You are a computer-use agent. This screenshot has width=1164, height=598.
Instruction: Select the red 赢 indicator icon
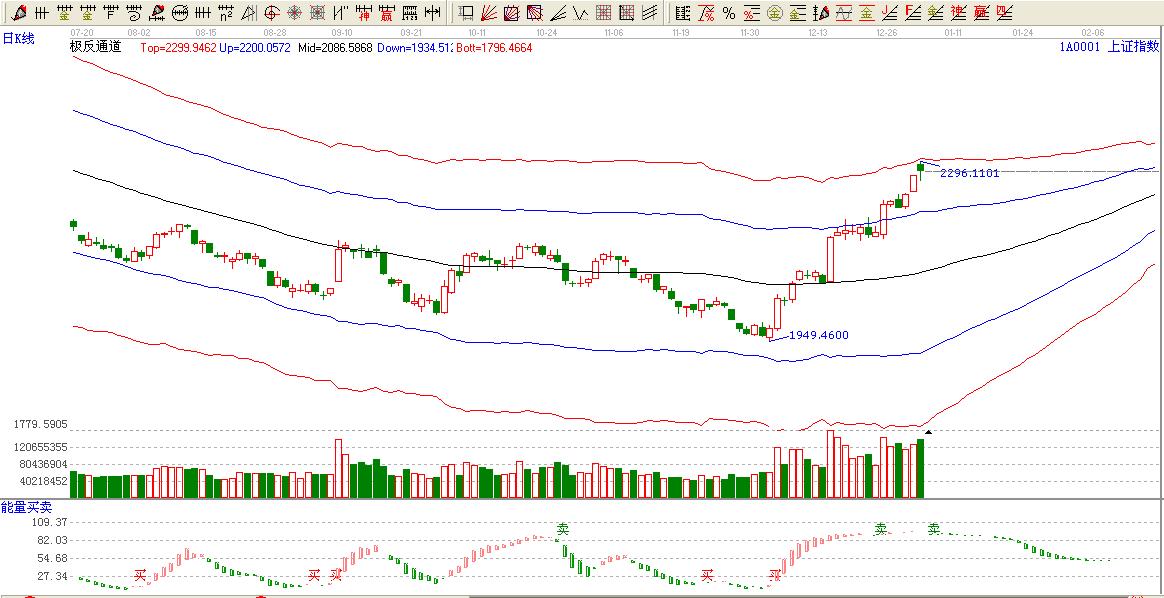tap(386, 13)
